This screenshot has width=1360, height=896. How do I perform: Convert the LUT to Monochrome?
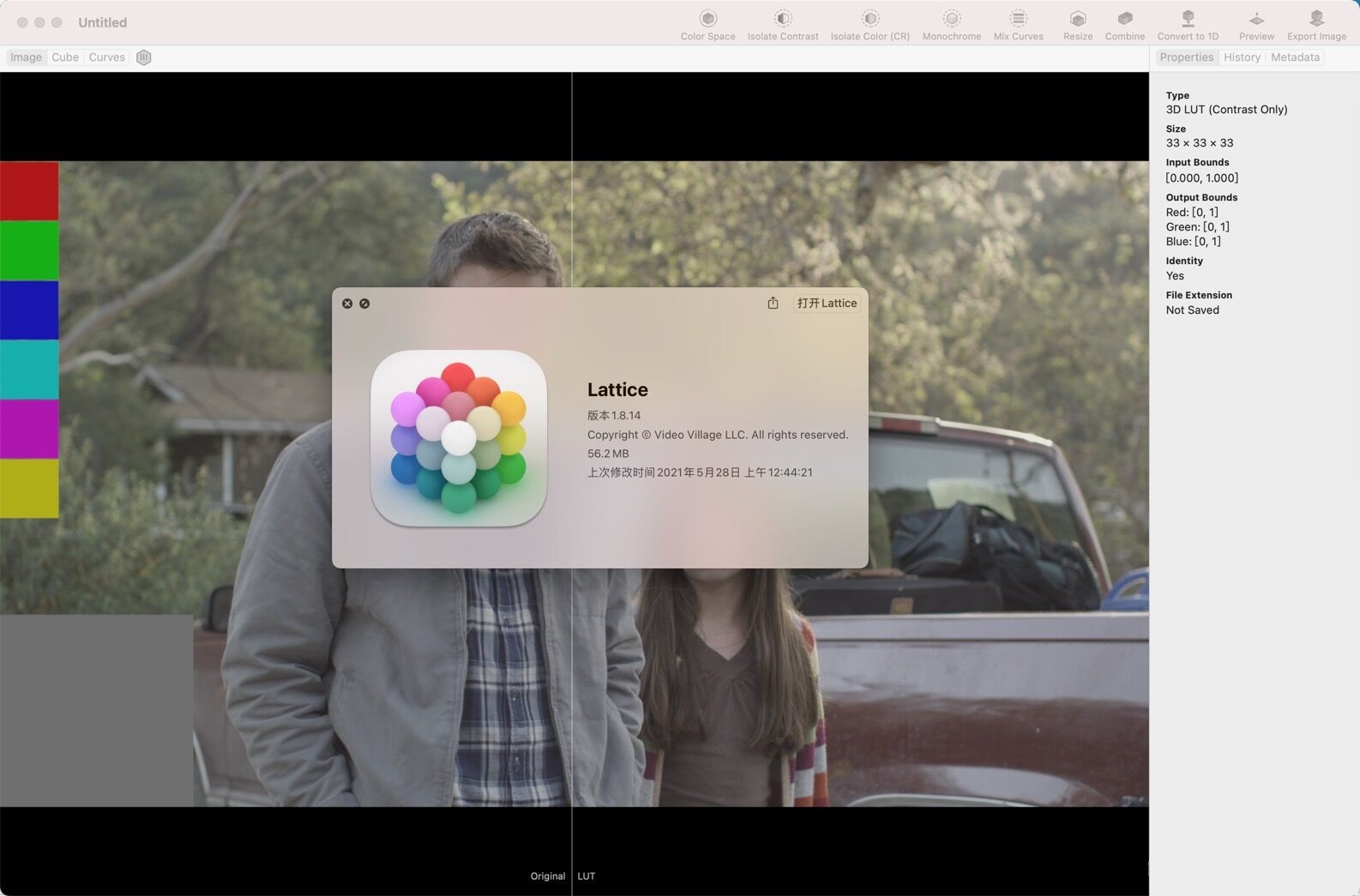pos(951,25)
